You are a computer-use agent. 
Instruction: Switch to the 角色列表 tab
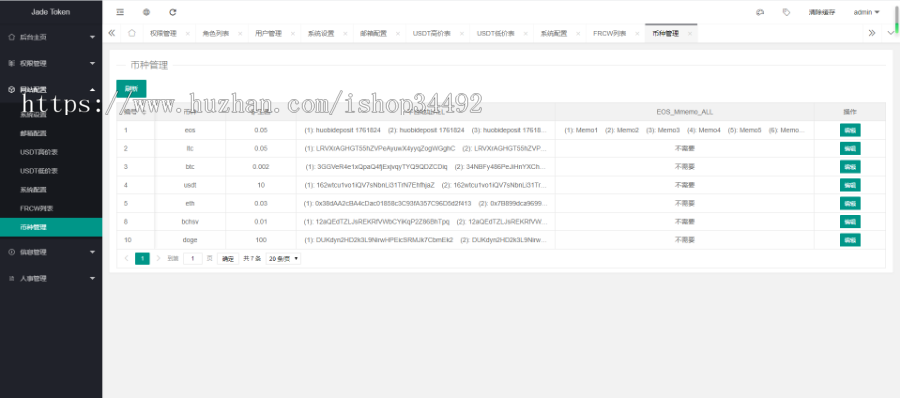click(x=215, y=33)
